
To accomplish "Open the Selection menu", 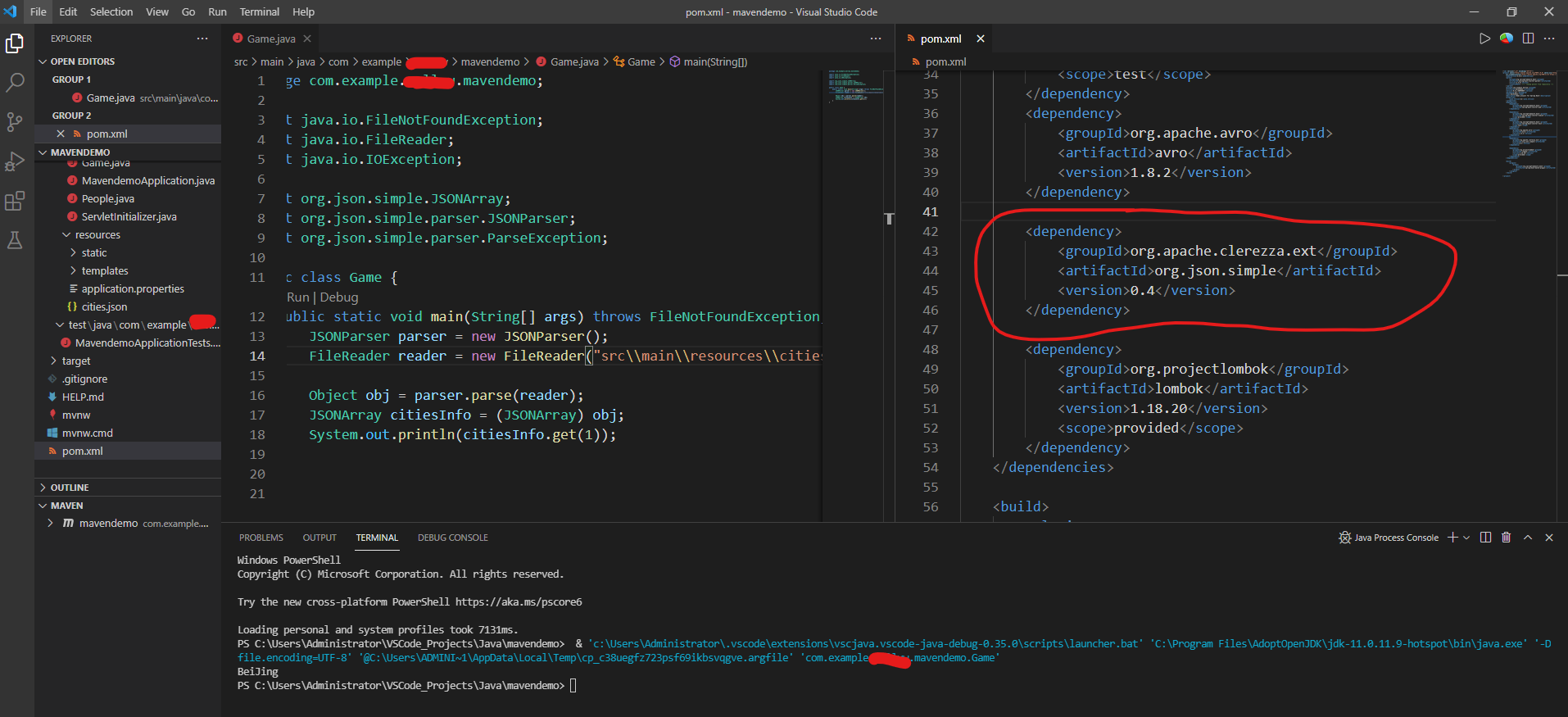I will point(111,11).
